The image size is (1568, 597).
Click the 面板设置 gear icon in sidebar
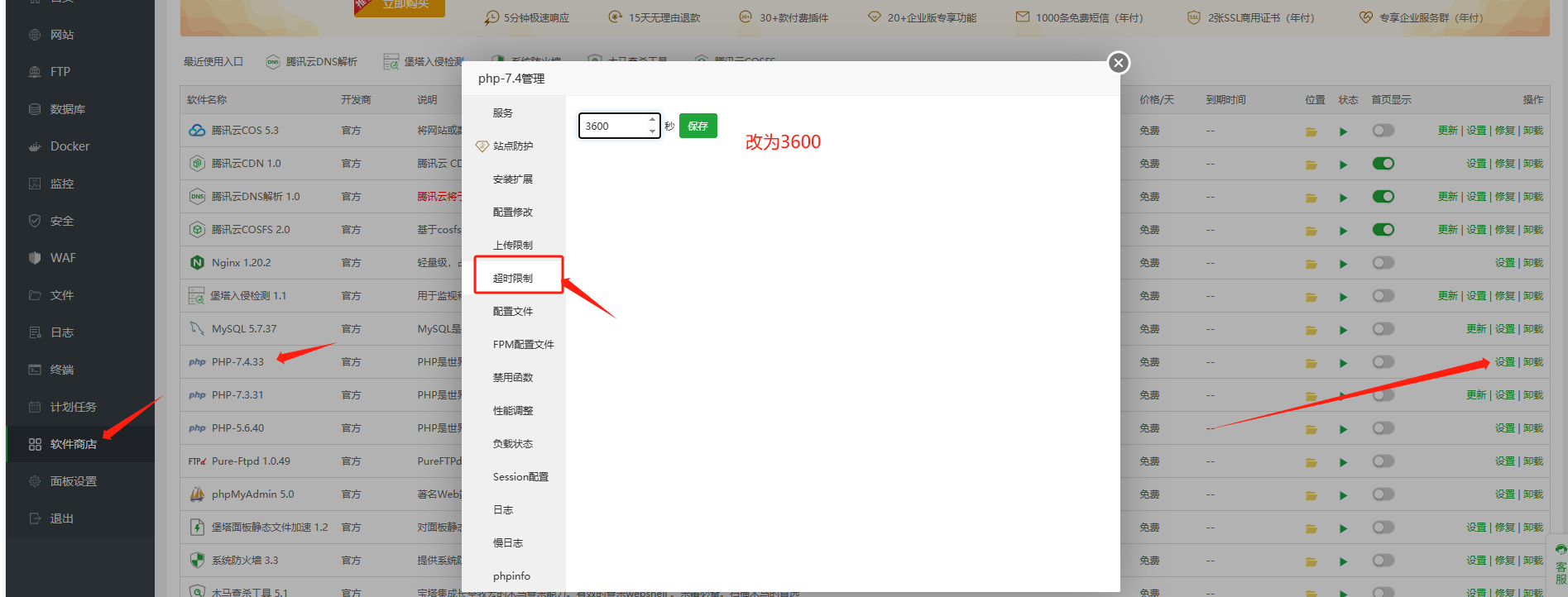pyautogui.click(x=35, y=481)
